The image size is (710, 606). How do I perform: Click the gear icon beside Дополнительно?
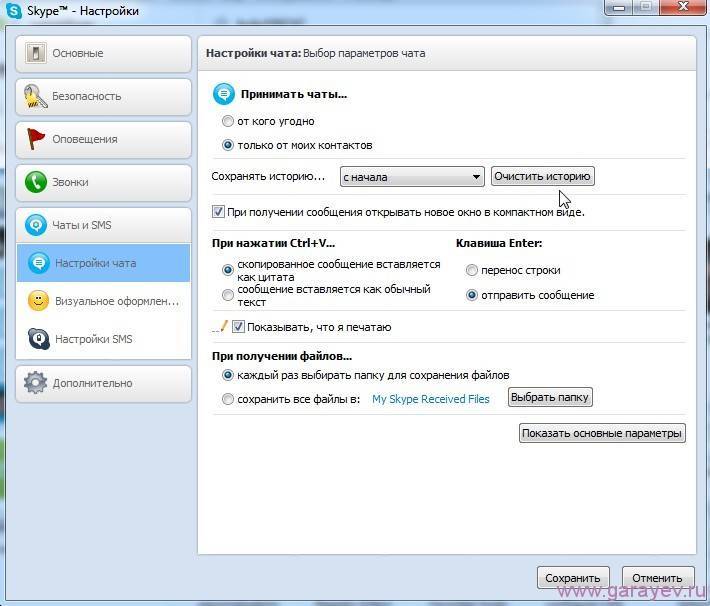(x=35, y=383)
